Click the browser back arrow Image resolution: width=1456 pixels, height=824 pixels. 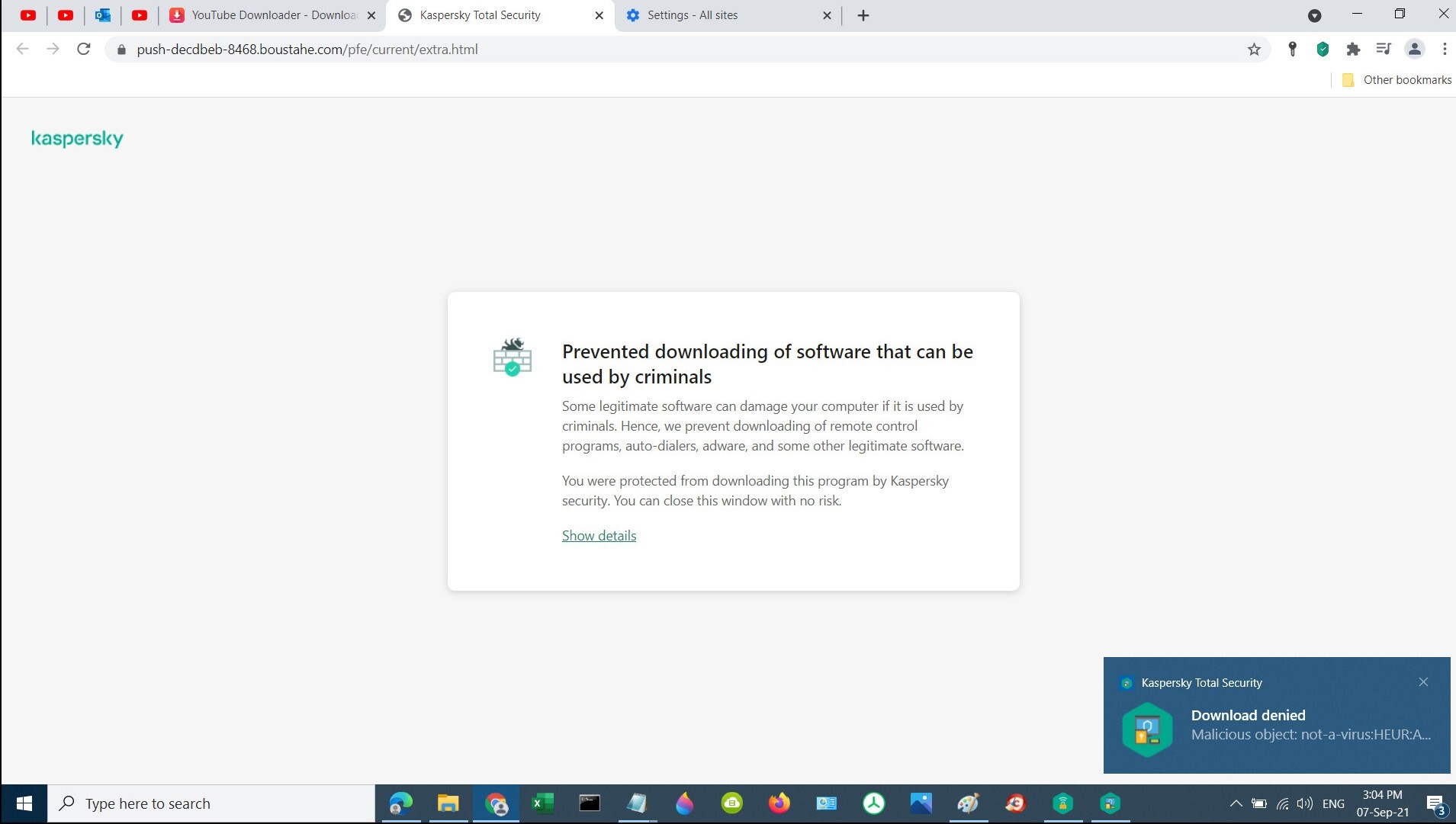[23, 50]
